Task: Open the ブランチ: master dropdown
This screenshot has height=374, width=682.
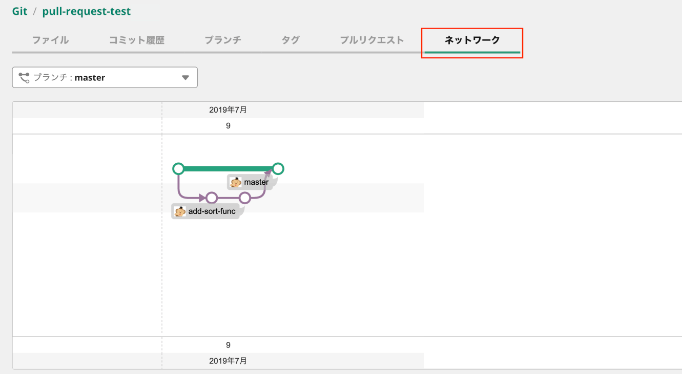Action: 105,77
